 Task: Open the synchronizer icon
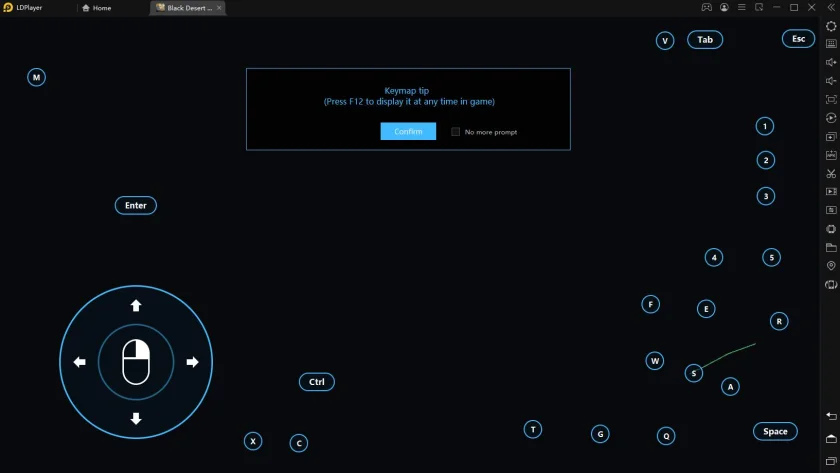point(831,210)
